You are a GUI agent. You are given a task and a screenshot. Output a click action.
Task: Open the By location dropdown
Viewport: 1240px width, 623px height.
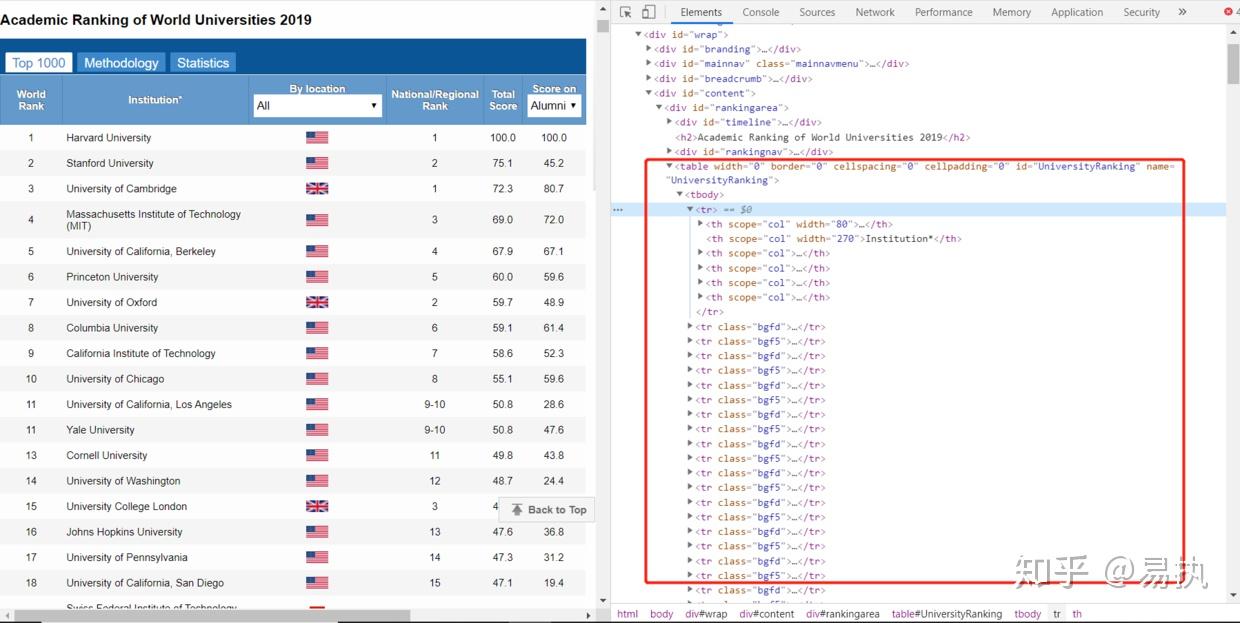318,106
